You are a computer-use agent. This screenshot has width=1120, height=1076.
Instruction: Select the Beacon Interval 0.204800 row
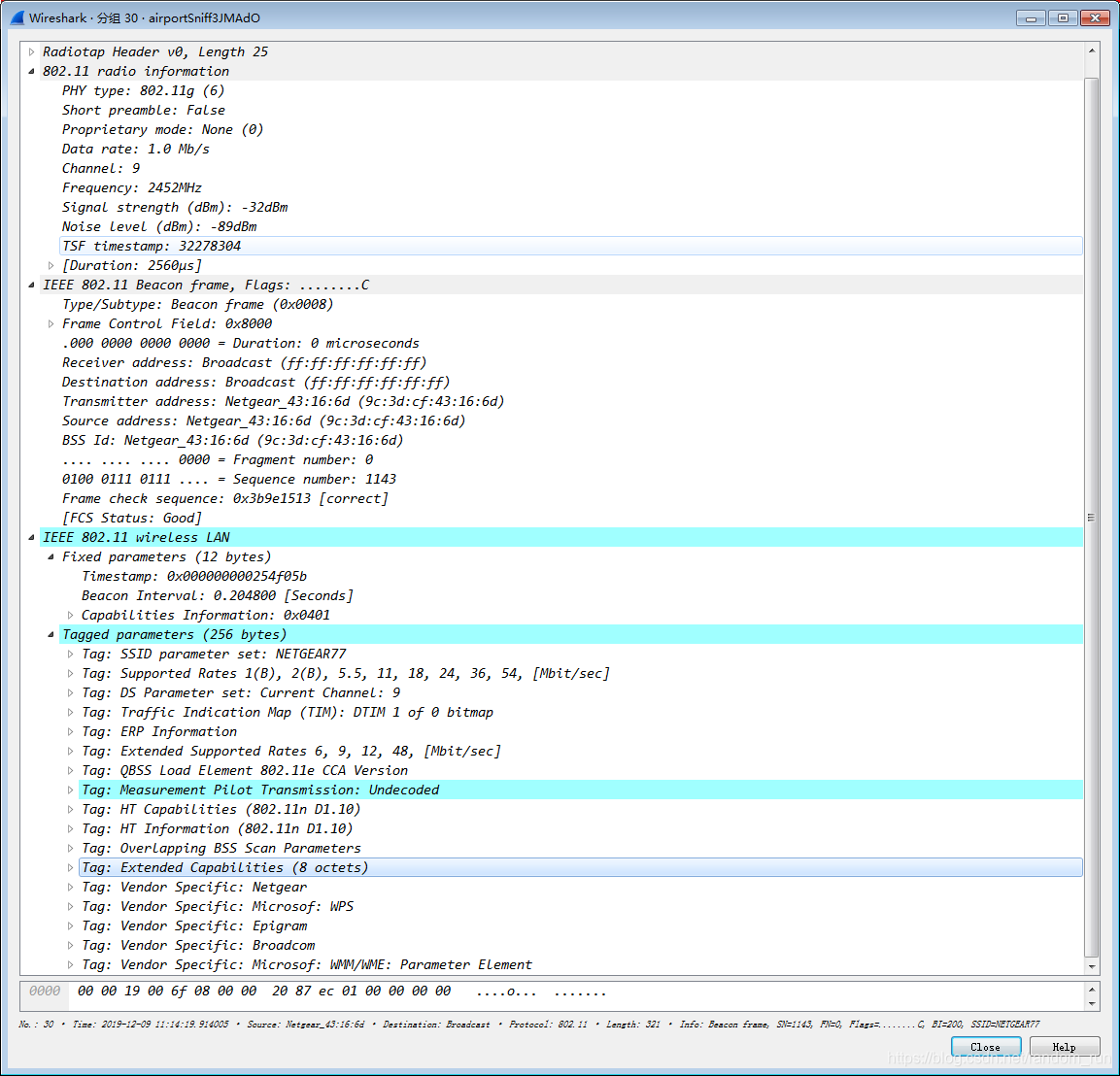tap(581, 595)
